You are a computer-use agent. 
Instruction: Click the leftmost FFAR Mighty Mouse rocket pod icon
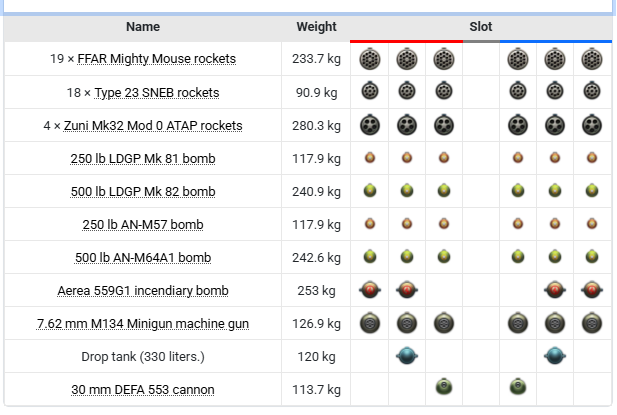point(369,59)
